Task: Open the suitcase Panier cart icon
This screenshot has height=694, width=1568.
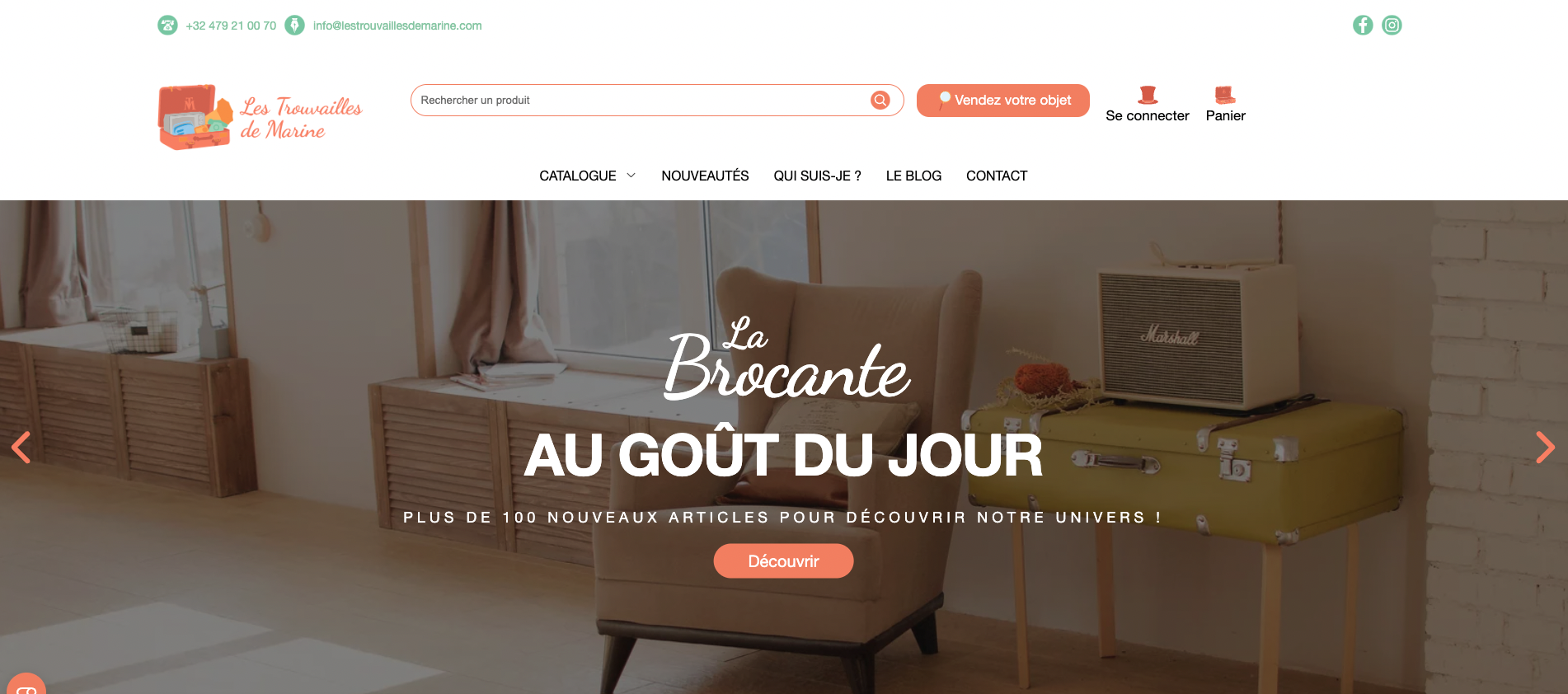Action: tap(1225, 95)
